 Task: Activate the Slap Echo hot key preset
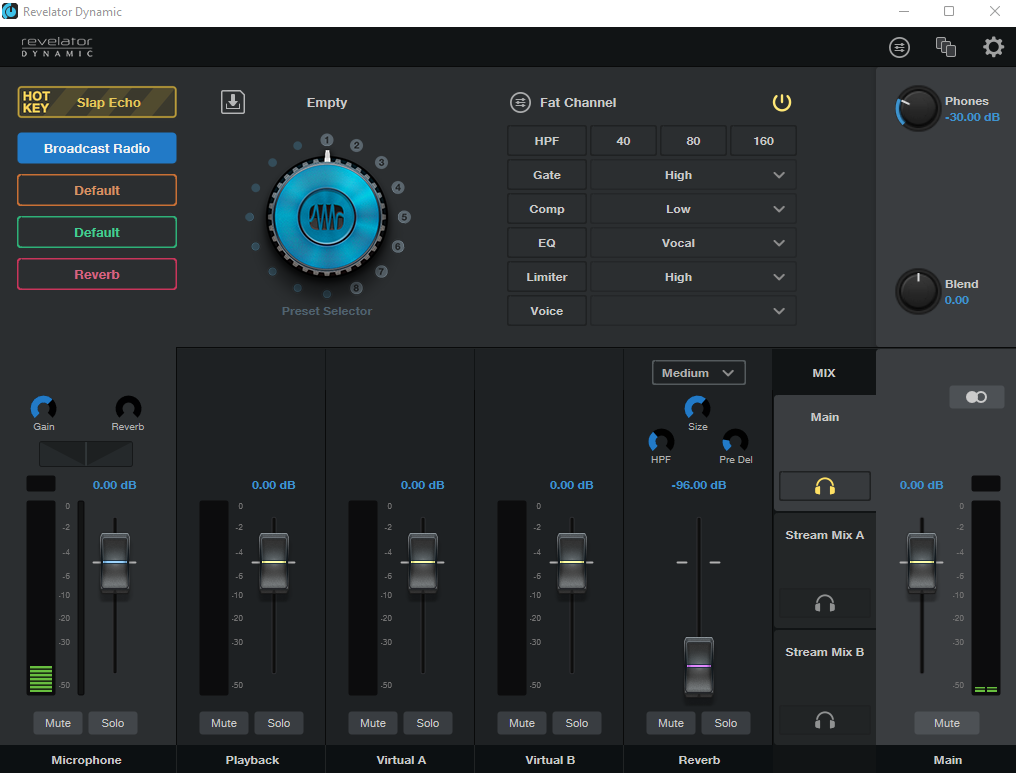click(x=97, y=102)
